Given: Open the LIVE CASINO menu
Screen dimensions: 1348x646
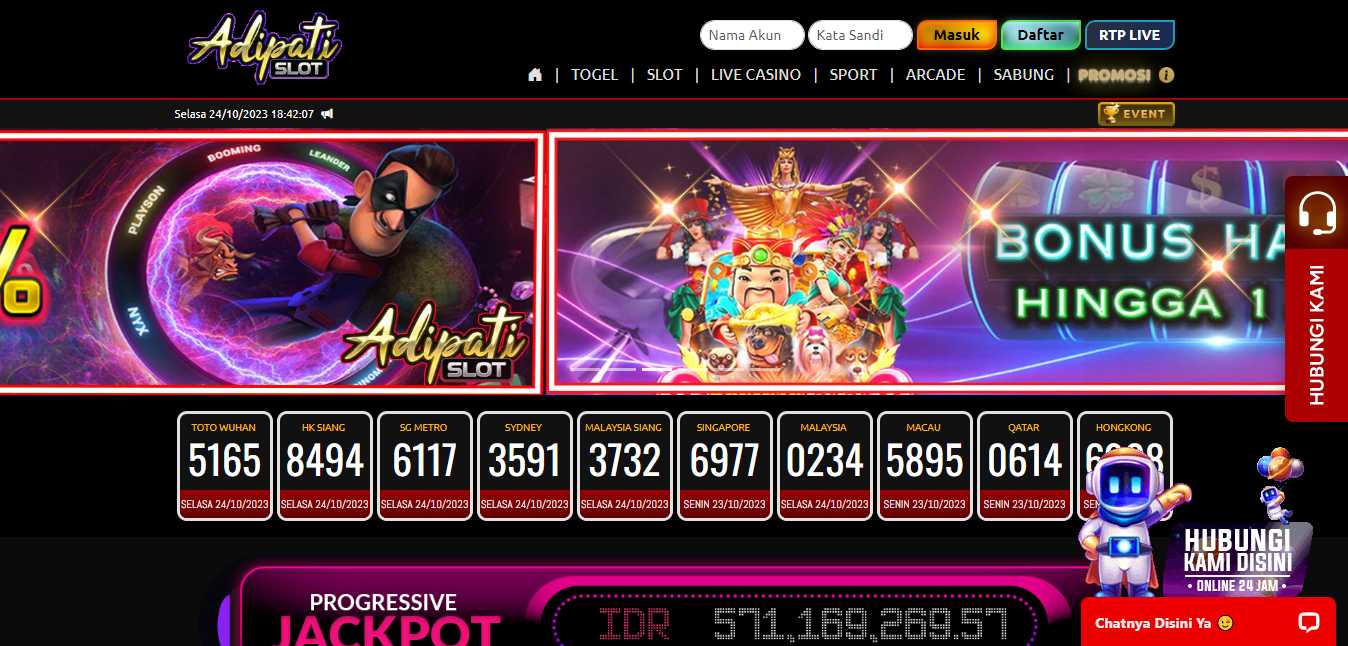Looking at the screenshot, I should [755, 75].
